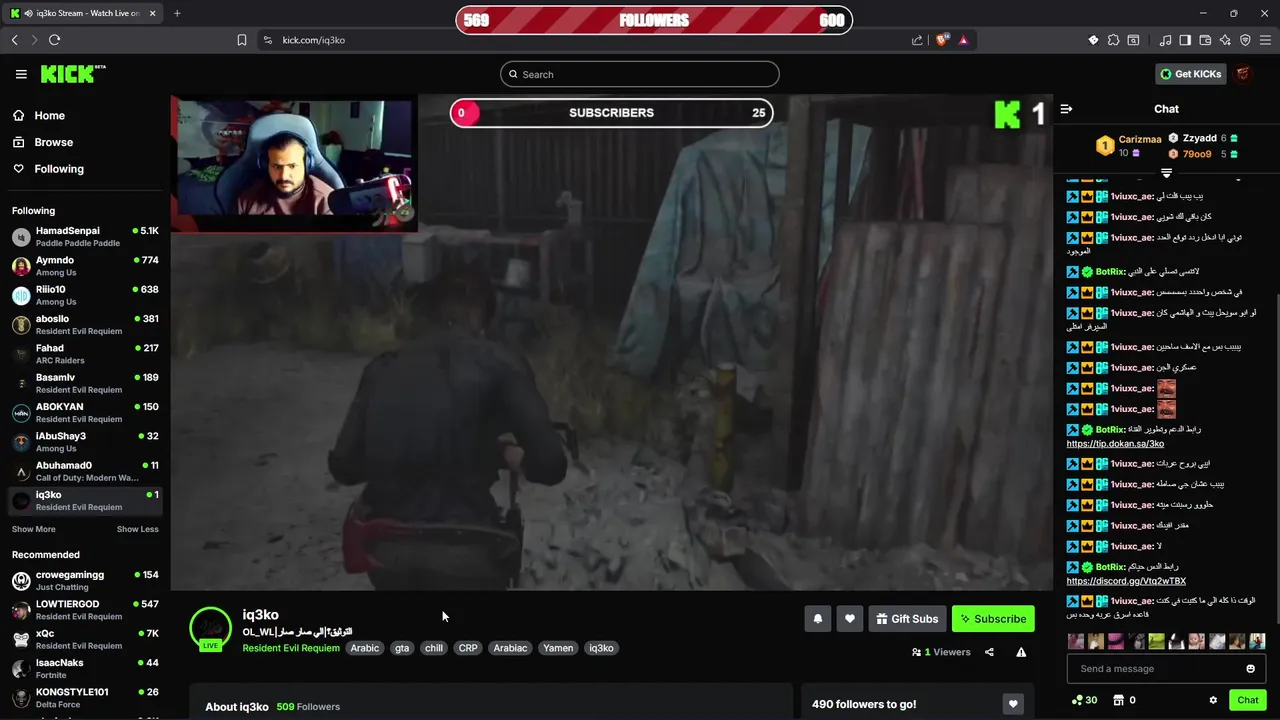Open the discord.gg invite link in chat

pos(1126,581)
